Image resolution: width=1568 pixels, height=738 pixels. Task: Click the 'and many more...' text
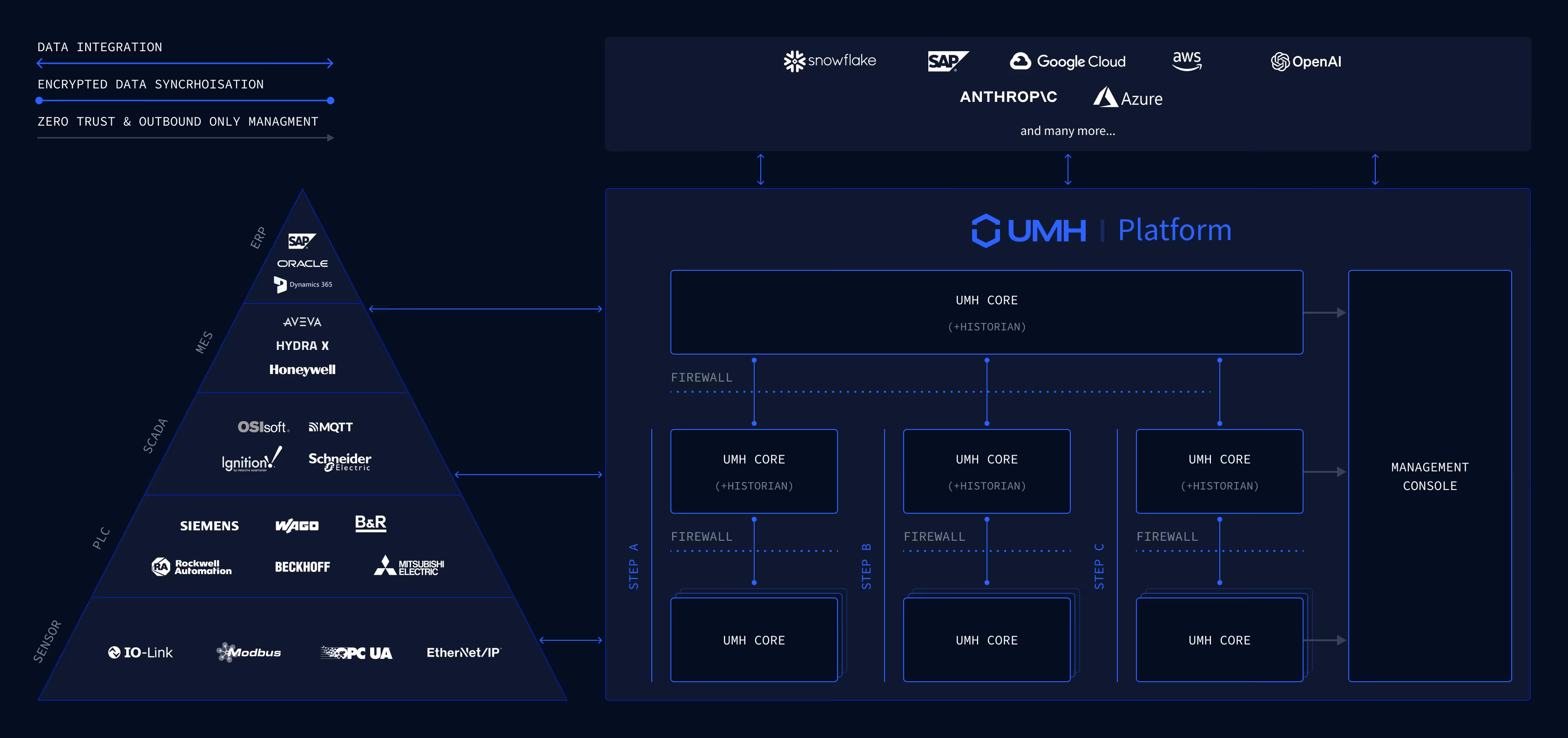[x=1067, y=131]
